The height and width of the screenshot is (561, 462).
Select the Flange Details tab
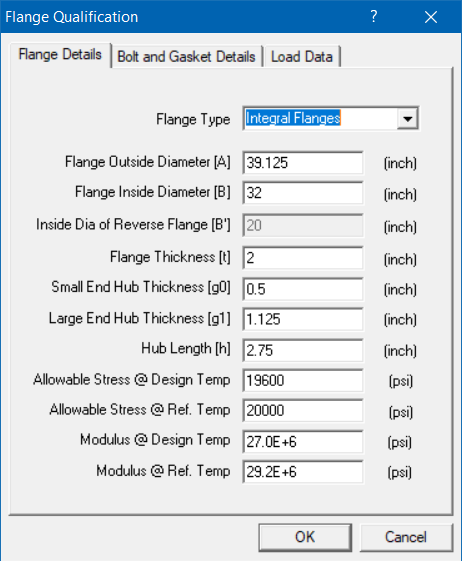click(x=60, y=55)
